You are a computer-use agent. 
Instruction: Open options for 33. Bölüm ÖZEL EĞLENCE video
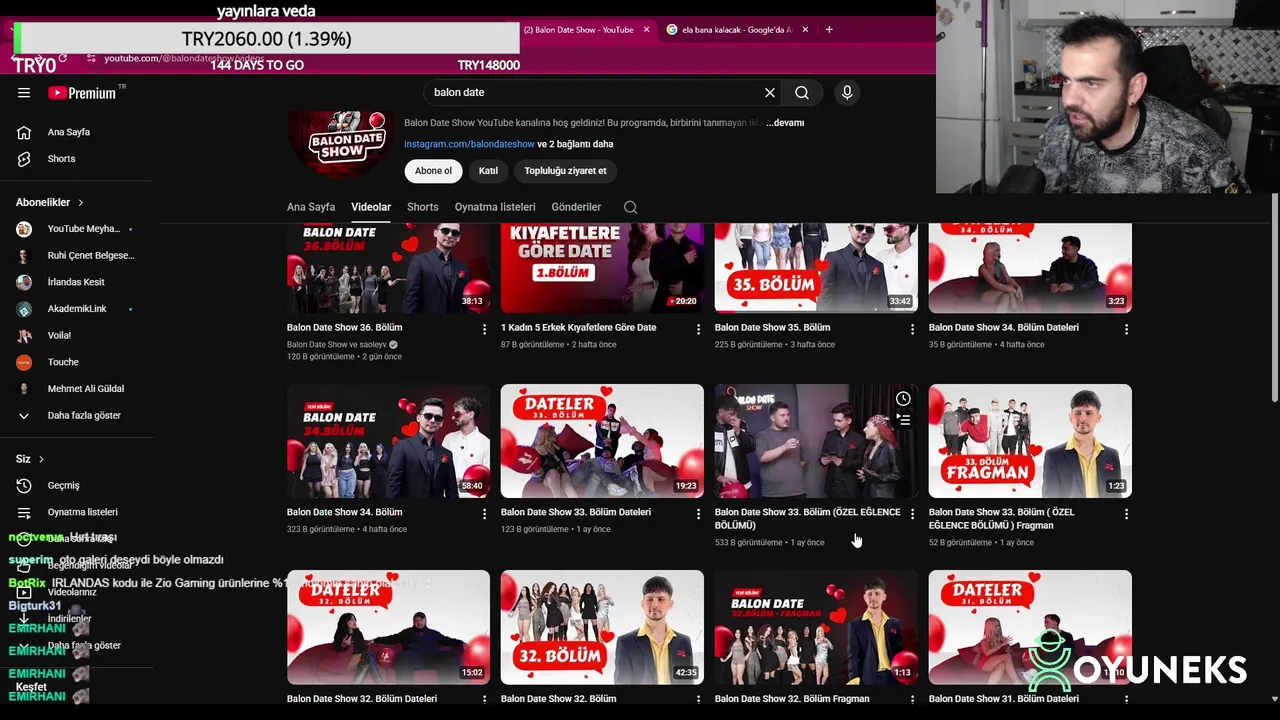pos(912,514)
